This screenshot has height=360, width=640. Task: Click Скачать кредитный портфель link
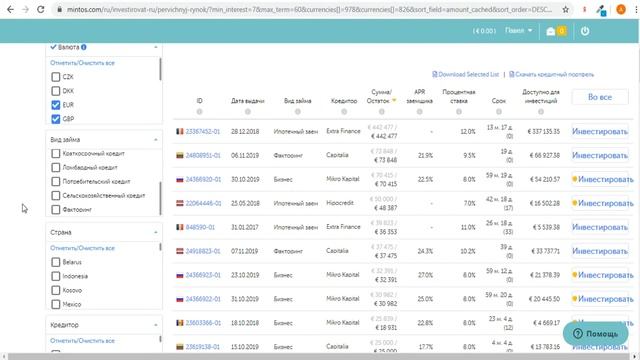551,74
